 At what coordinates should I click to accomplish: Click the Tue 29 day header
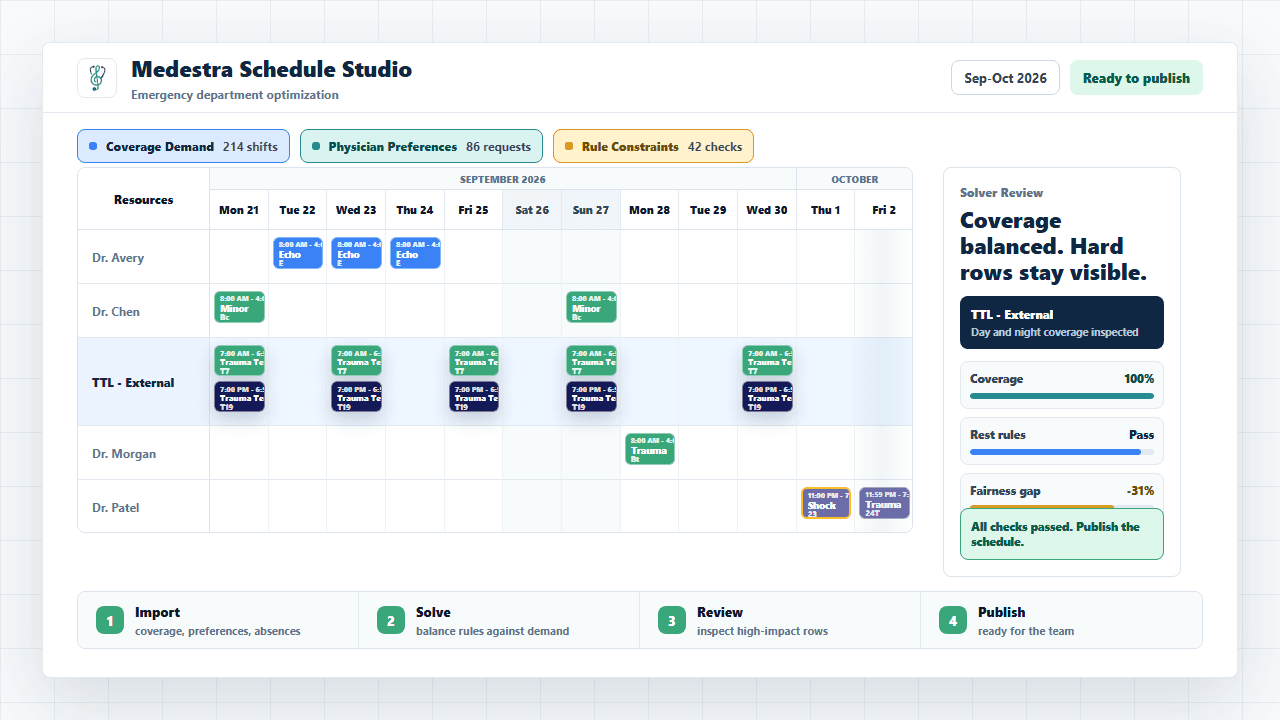[x=708, y=210]
